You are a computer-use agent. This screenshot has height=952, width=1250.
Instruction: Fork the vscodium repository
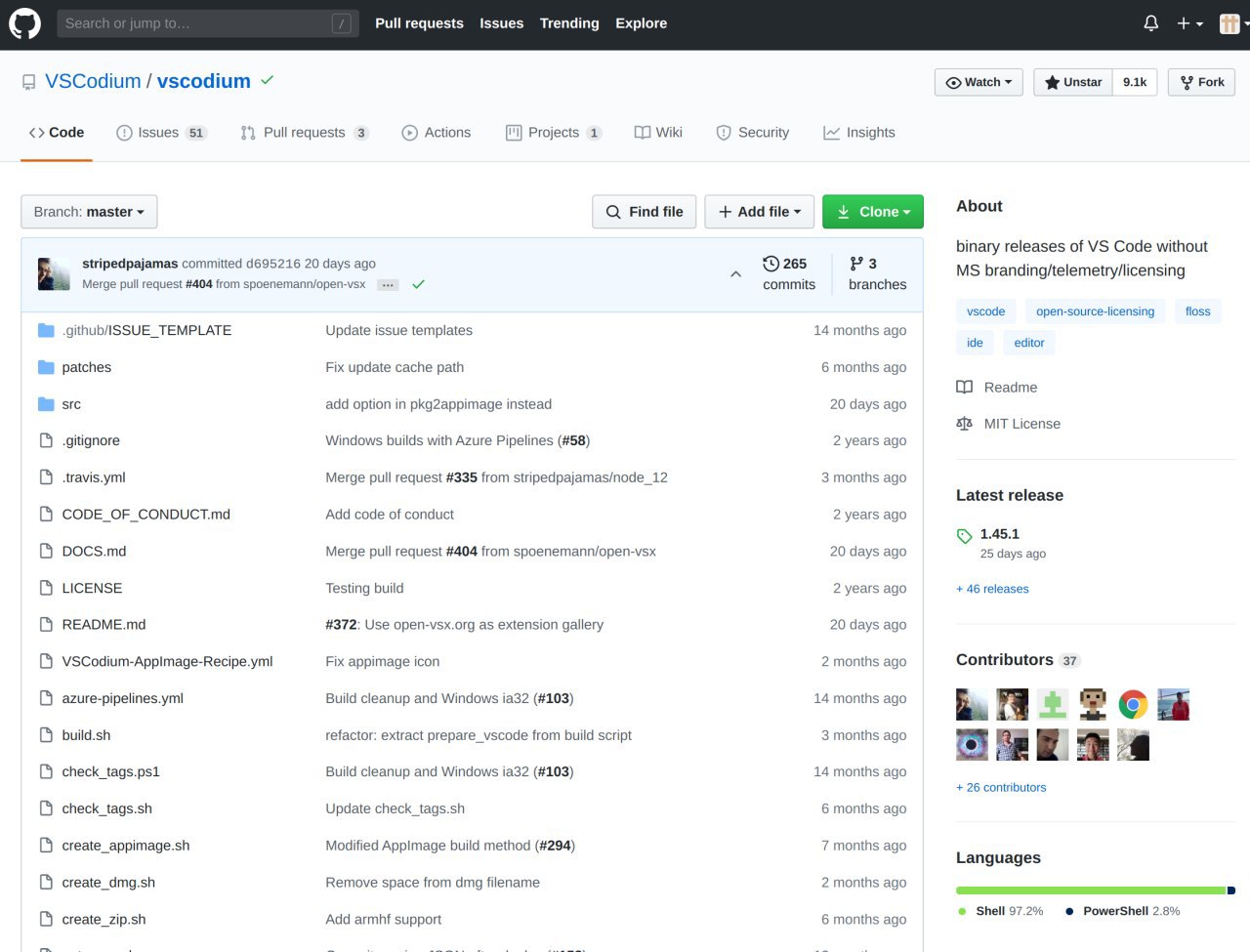point(1202,82)
